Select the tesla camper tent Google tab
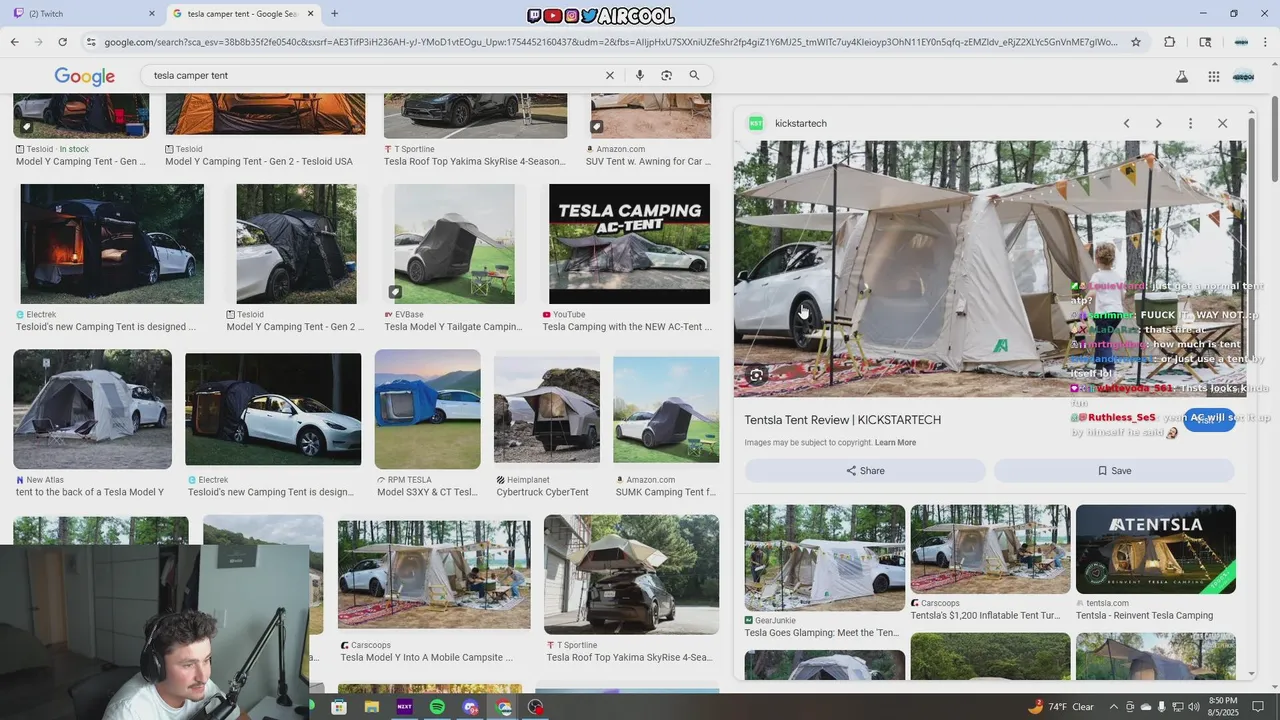1280x720 pixels. pos(242,14)
